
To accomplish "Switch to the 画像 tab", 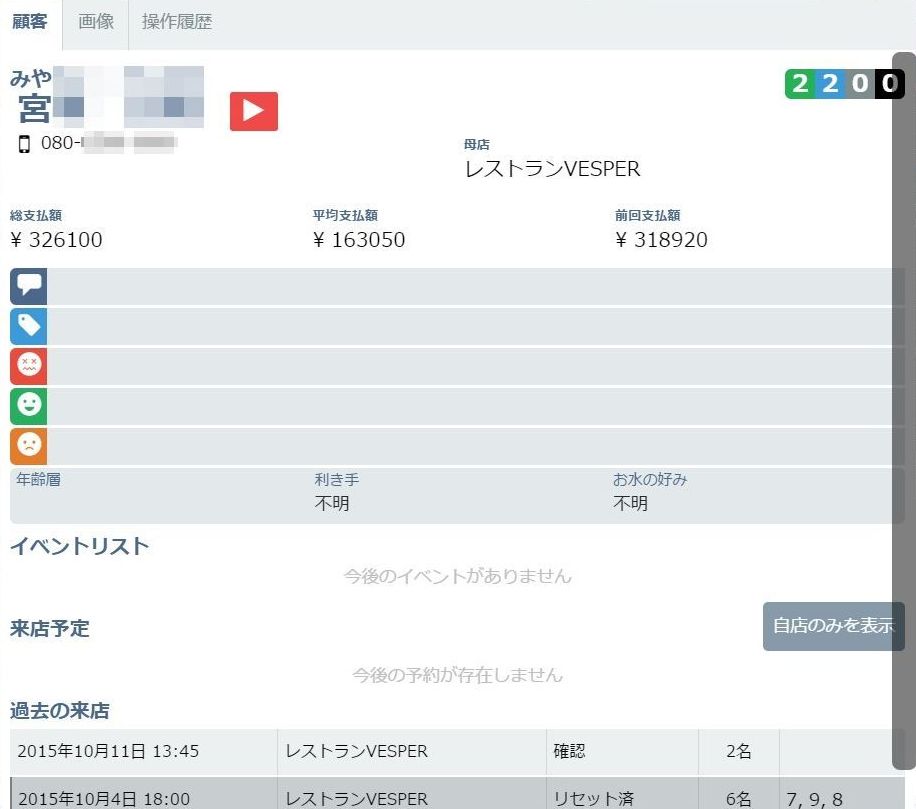I will 95,21.
